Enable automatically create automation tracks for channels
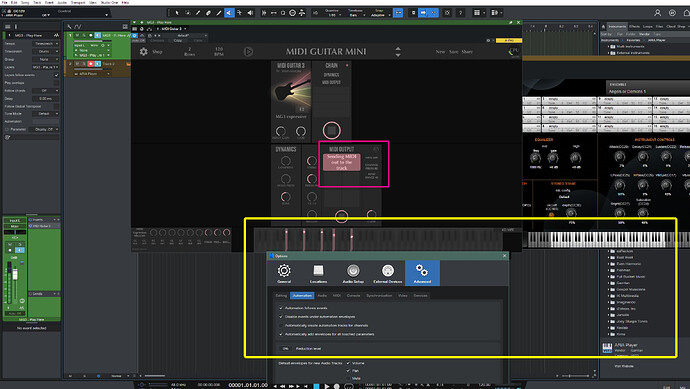Screen dimensions: 690x389 [x=281, y=326]
